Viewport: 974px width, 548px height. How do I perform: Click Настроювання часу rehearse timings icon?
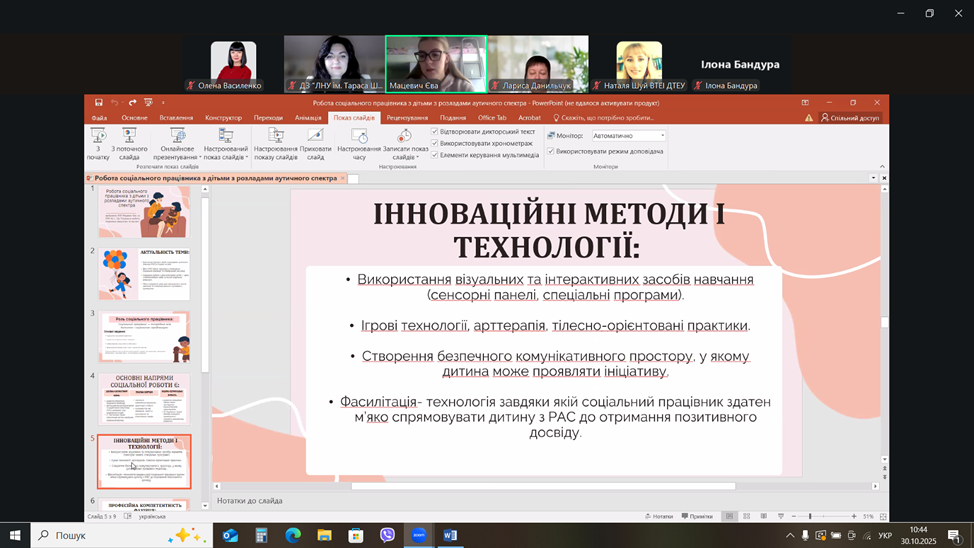[x=359, y=143]
